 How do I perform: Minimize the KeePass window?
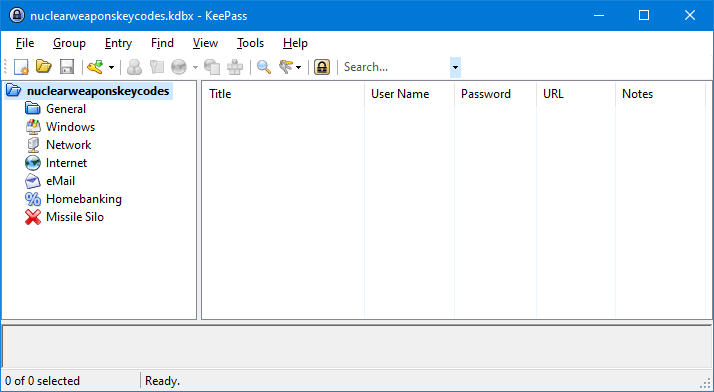pos(599,15)
